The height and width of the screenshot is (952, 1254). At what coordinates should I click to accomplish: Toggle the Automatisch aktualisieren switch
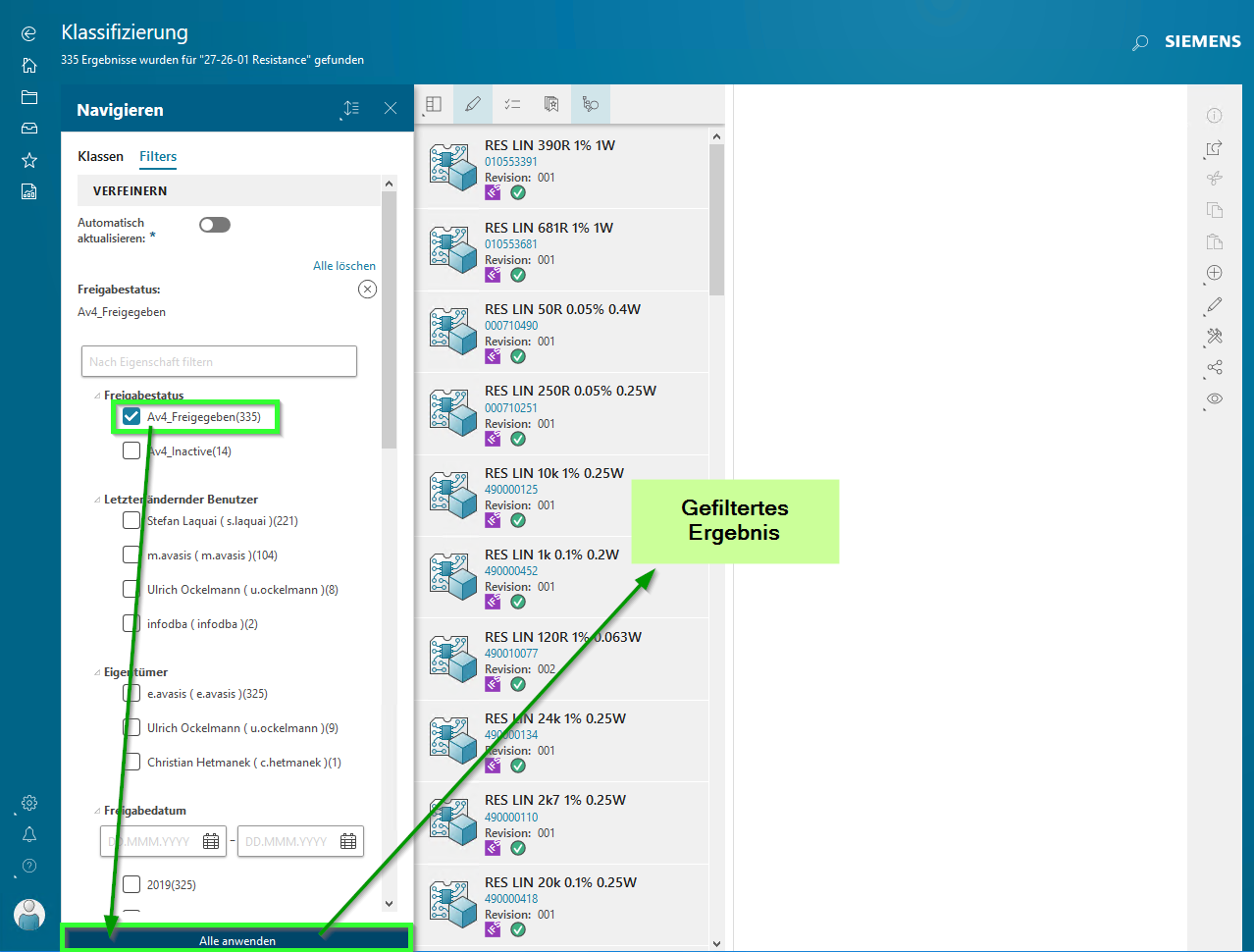coord(214,225)
